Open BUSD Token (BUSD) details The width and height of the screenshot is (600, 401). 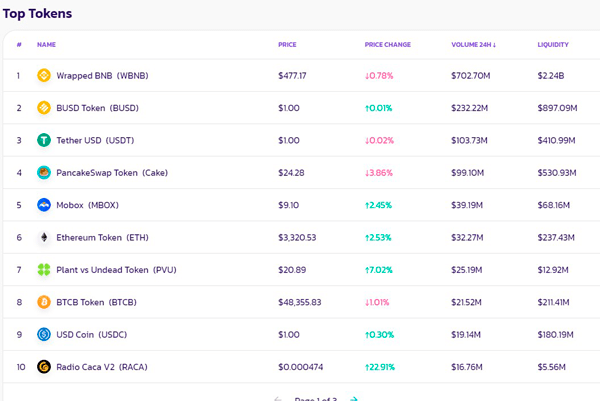[x=97, y=108]
